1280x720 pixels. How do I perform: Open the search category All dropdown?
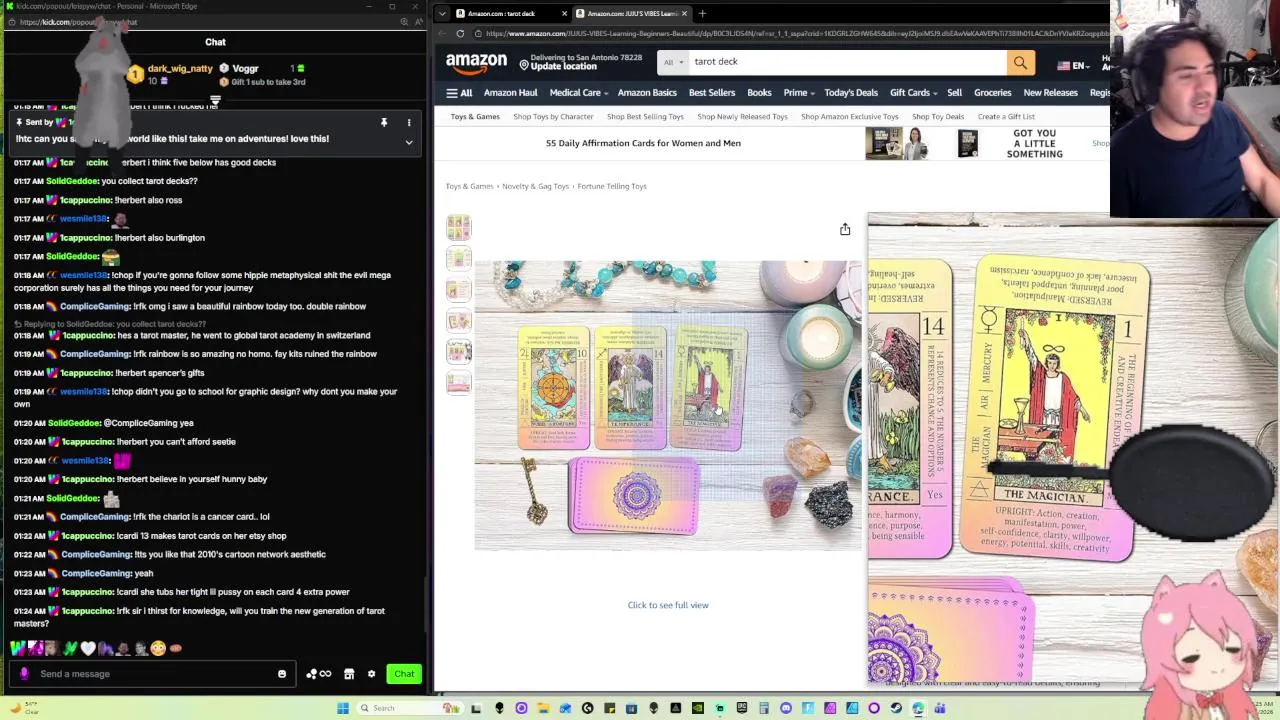tap(675, 62)
